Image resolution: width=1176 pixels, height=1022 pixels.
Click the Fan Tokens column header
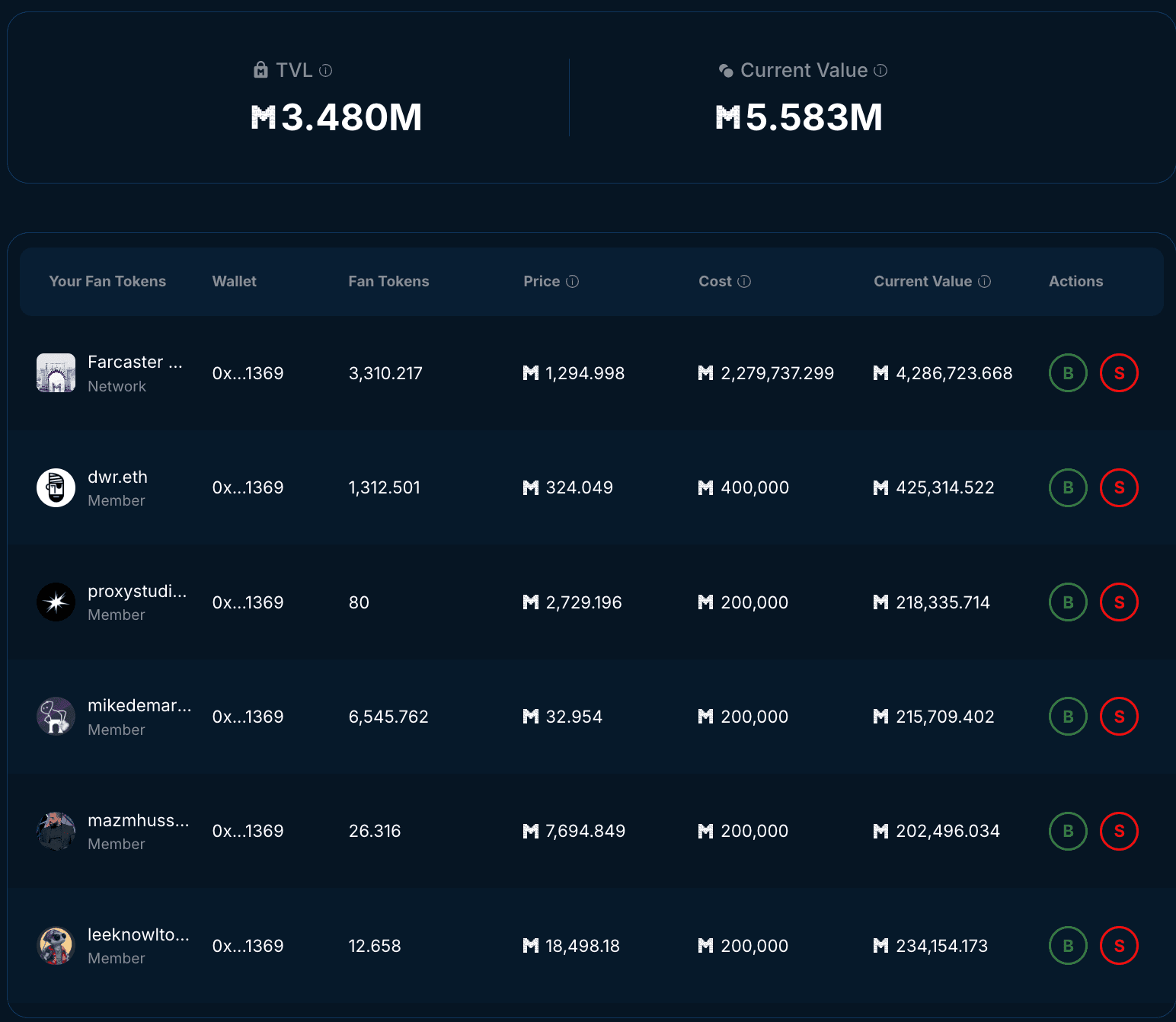pyautogui.click(x=388, y=282)
